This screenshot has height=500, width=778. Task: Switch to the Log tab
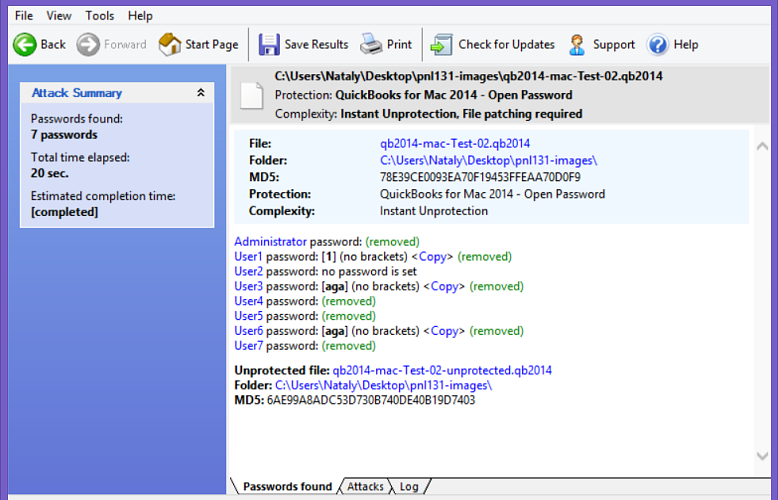pyautogui.click(x=409, y=487)
